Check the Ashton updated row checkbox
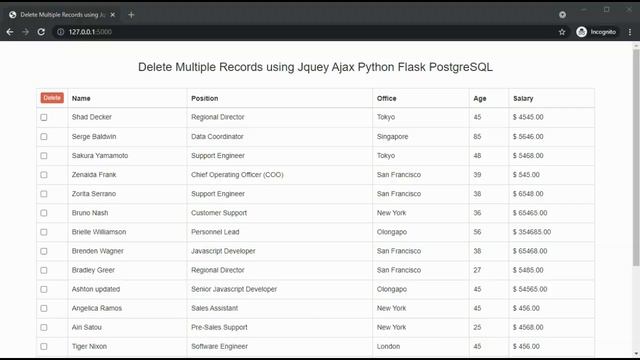The height and width of the screenshot is (360, 640). pos(44,289)
